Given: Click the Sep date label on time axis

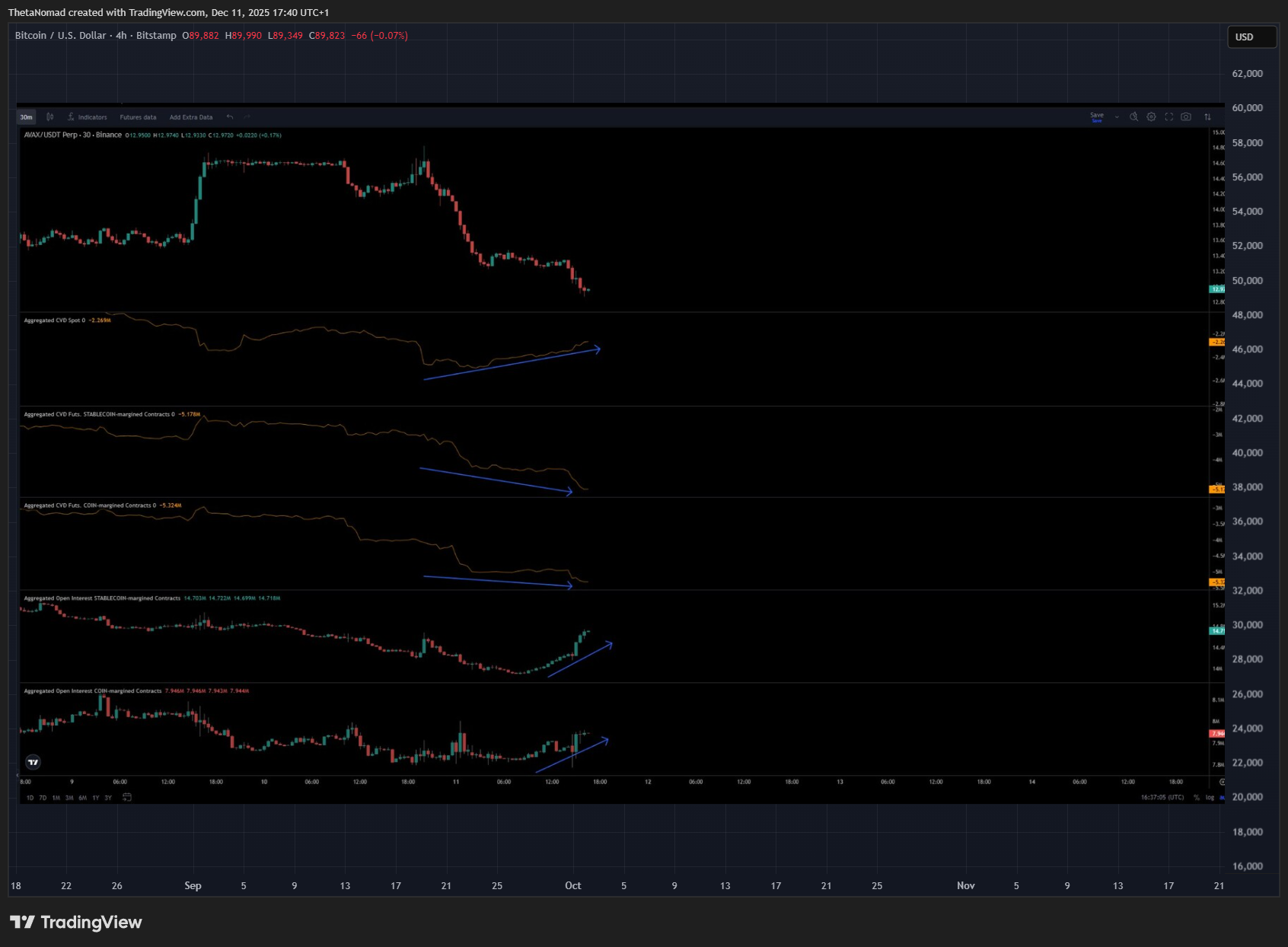Looking at the screenshot, I should pos(193,885).
